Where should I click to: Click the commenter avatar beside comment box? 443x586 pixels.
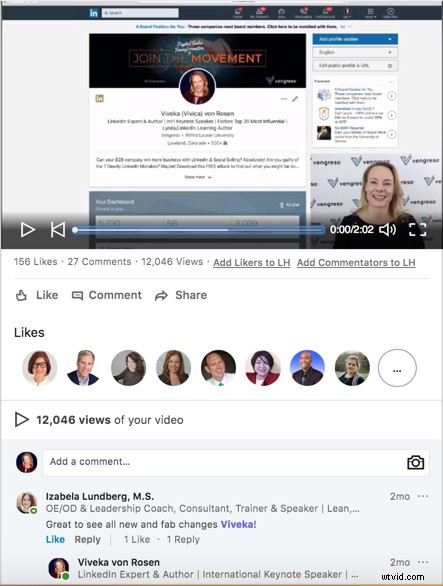(27, 462)
